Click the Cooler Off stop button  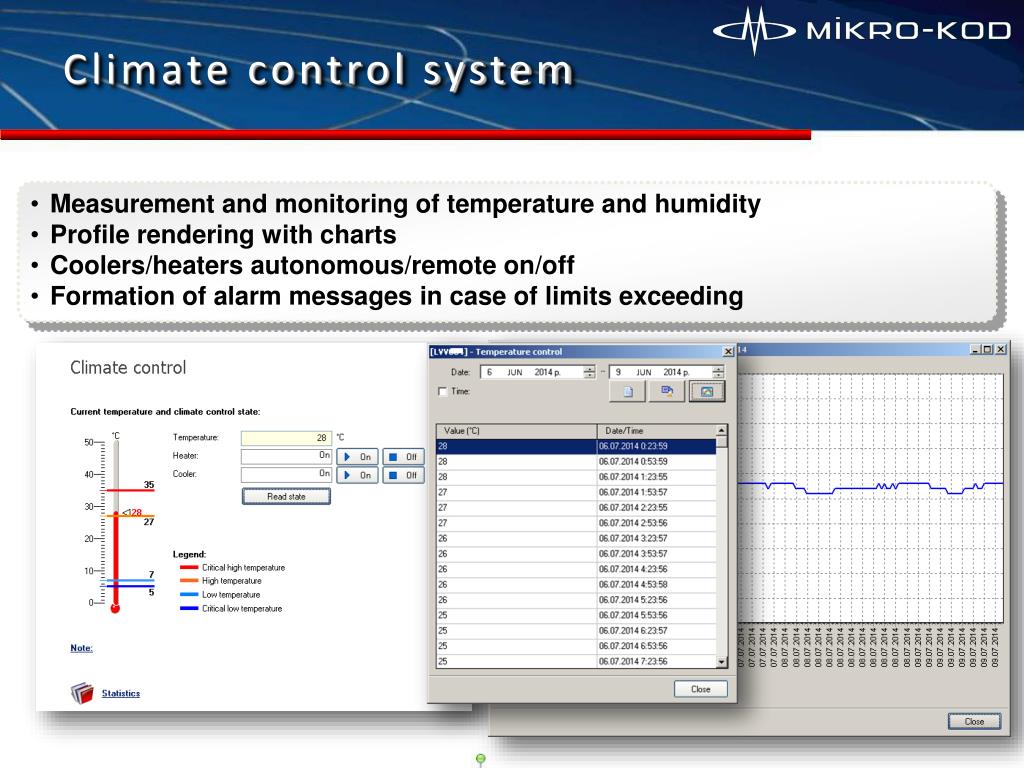(403, 475)
